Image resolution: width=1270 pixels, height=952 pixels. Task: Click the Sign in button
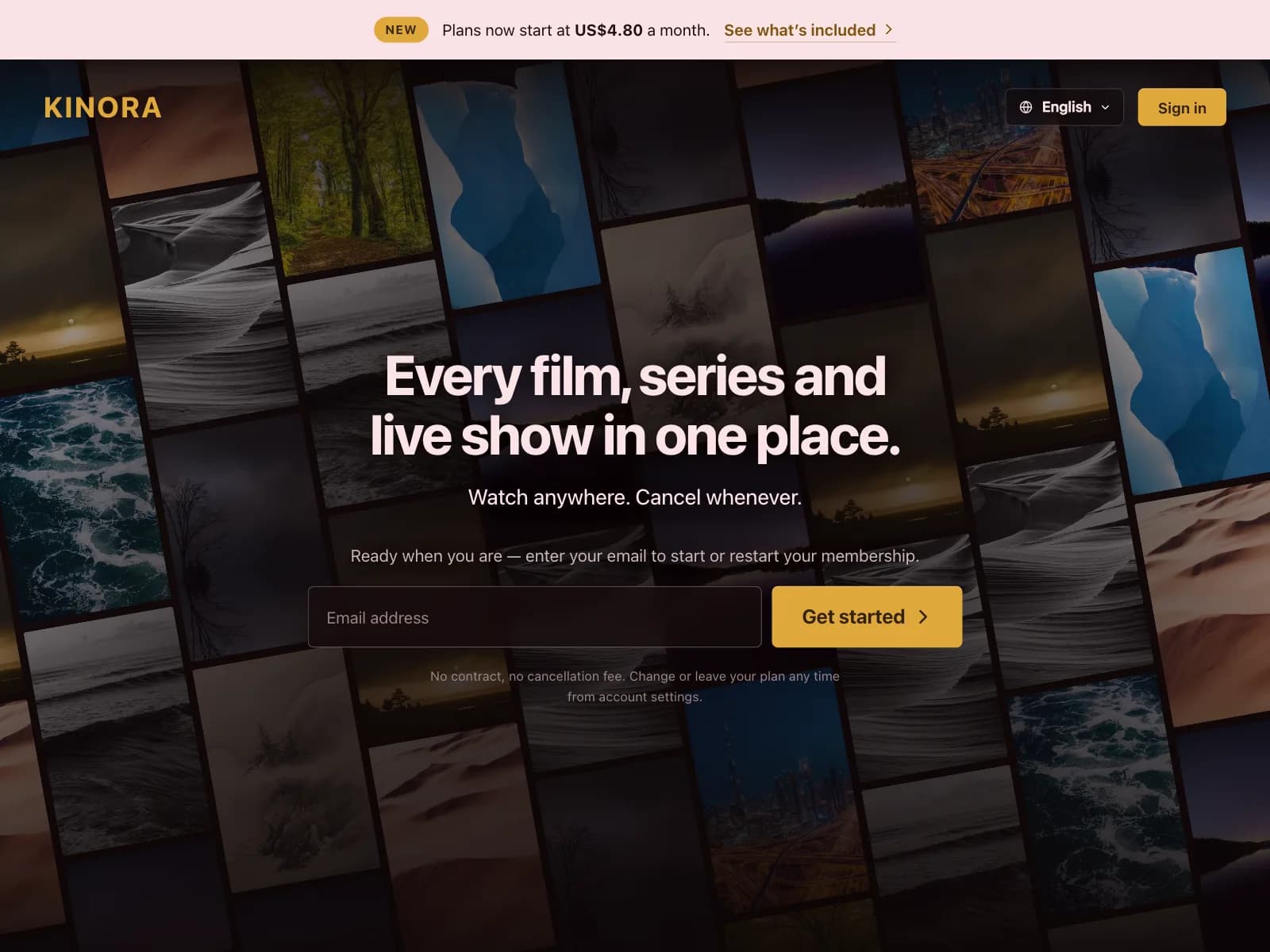pyautogui.click(x=1182, y=107)
